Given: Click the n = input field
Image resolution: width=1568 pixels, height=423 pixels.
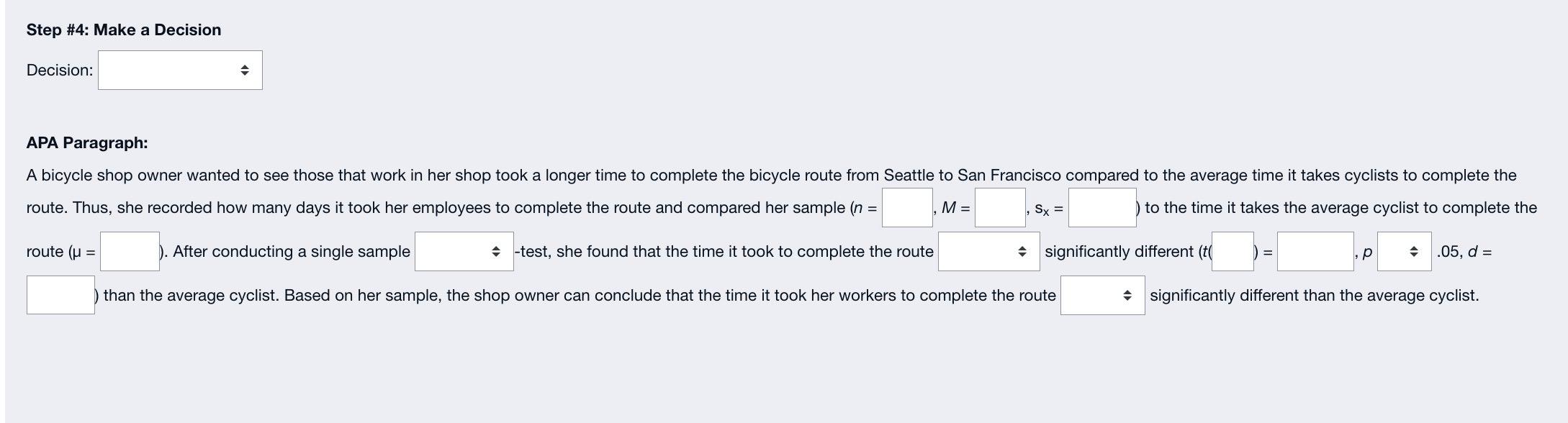Looking at the screenshot, I should 907,208.
